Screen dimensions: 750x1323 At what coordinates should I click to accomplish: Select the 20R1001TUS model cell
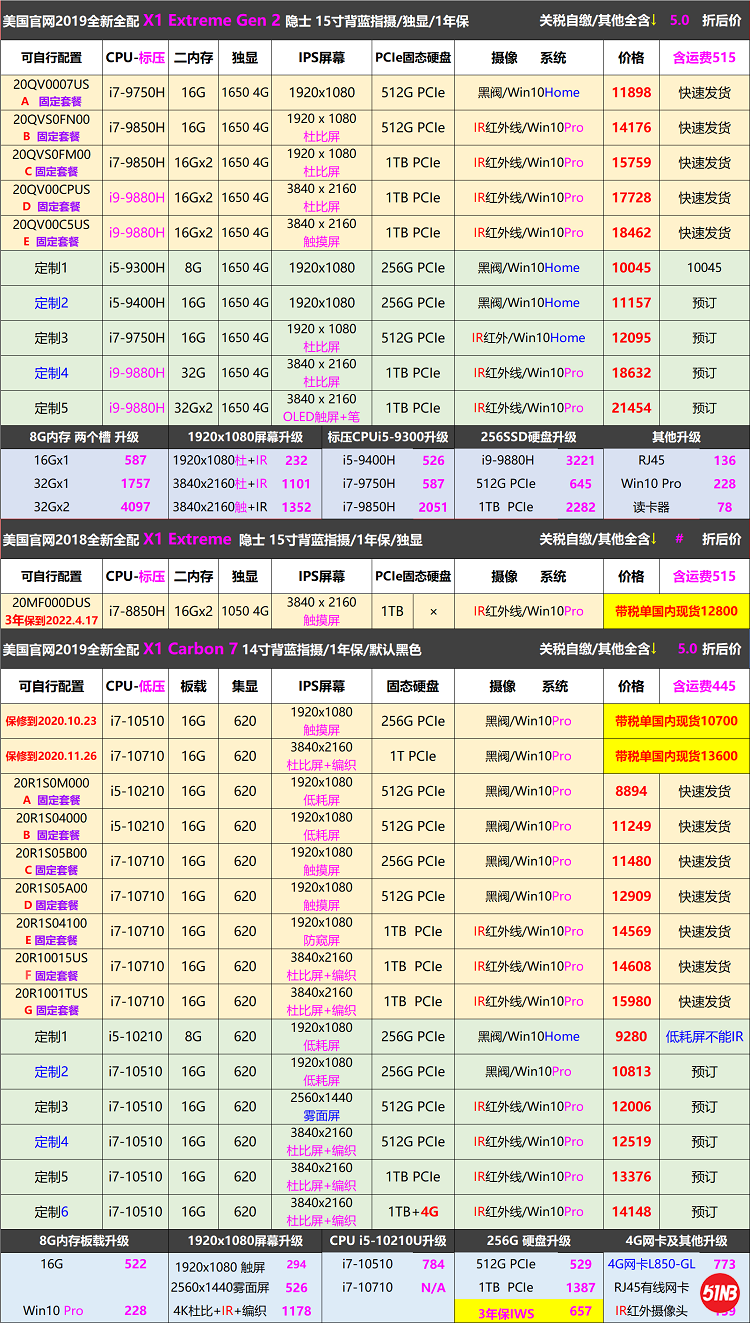click(x=51, y=1001)
